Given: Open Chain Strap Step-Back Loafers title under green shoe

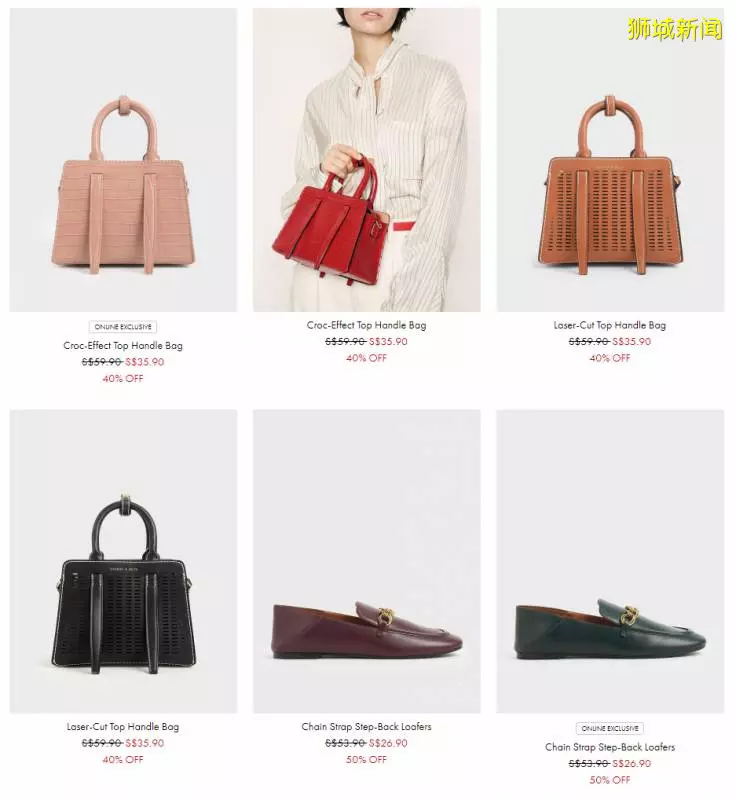Looking at the screenshot, I should (x=610, y=747).
